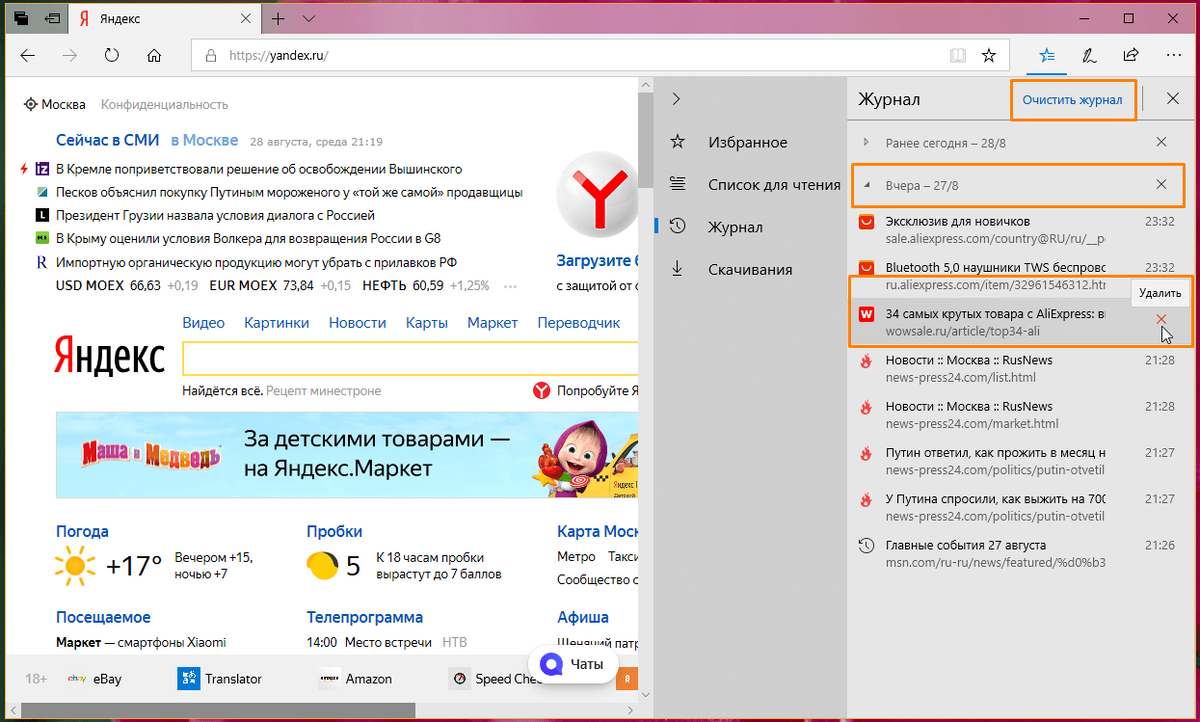1200x722 pixels.
Task: Open Новости service link
Action: pyautogui.click(x=357, y=322)
